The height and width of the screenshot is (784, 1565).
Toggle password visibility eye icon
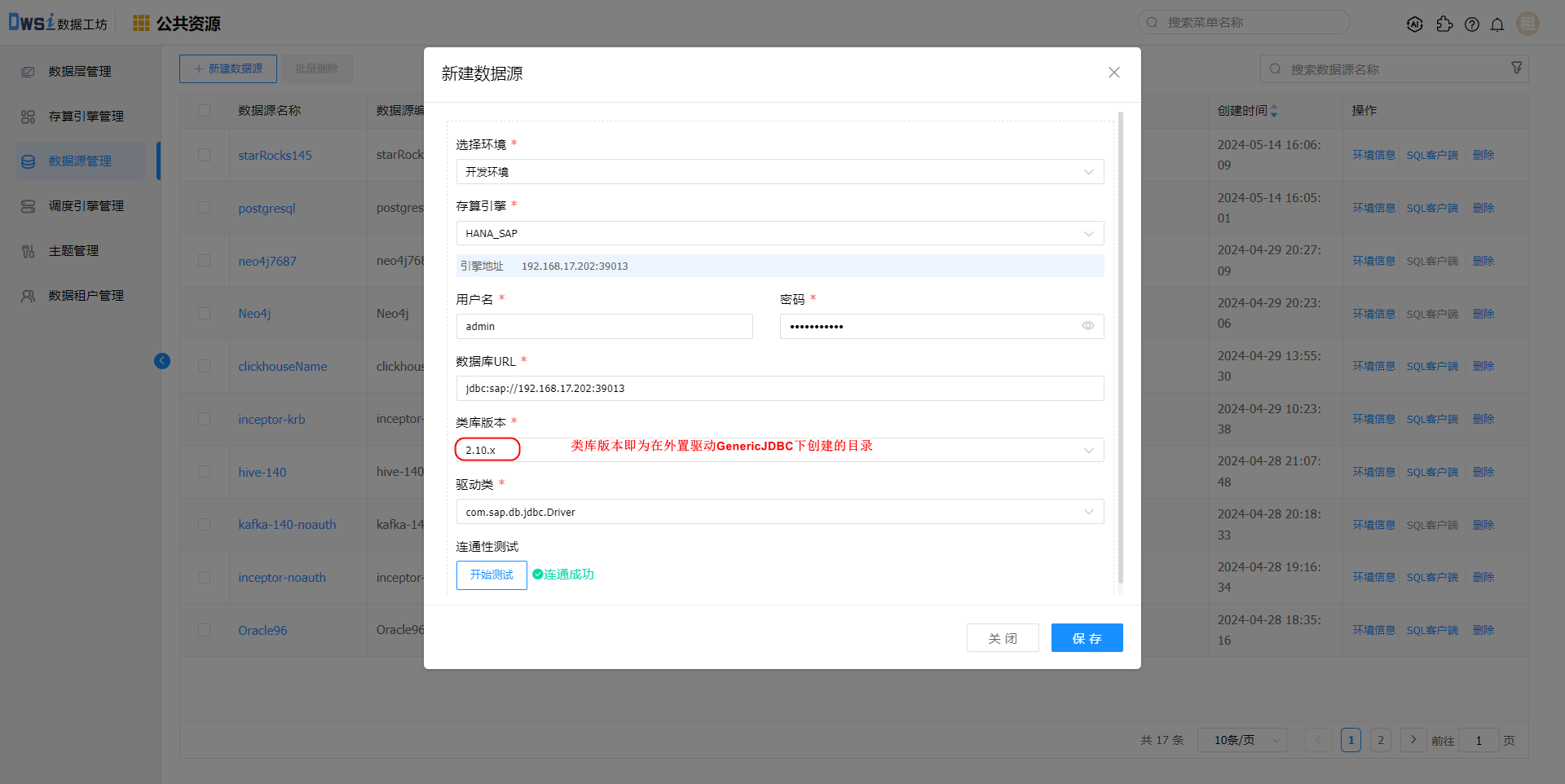[x=1087, y=326]
